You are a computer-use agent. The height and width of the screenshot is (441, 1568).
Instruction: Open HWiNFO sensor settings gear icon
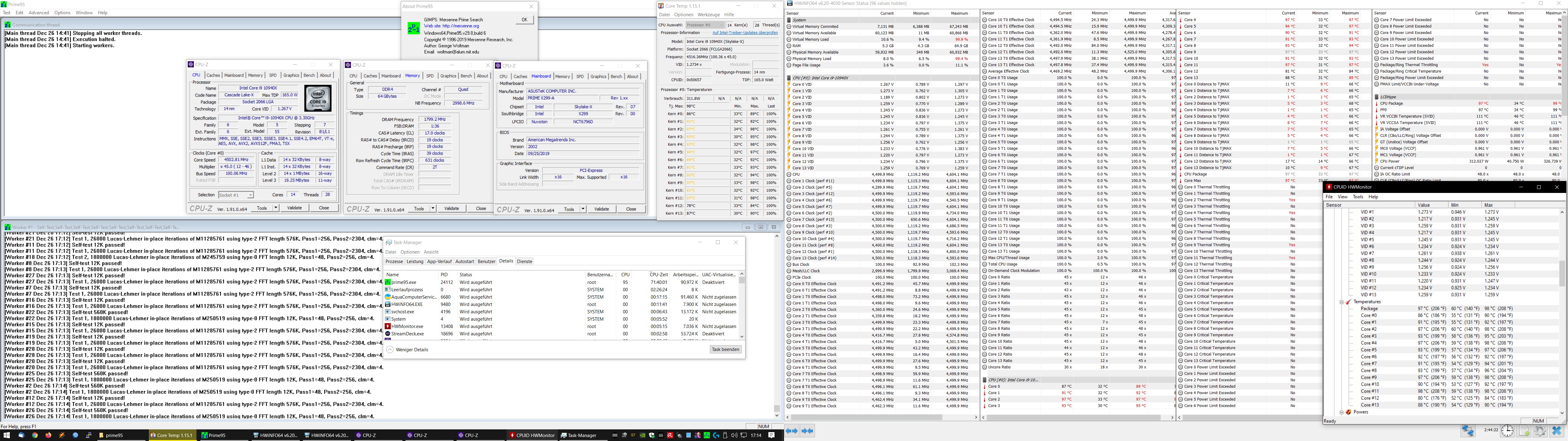(1540, 431)
